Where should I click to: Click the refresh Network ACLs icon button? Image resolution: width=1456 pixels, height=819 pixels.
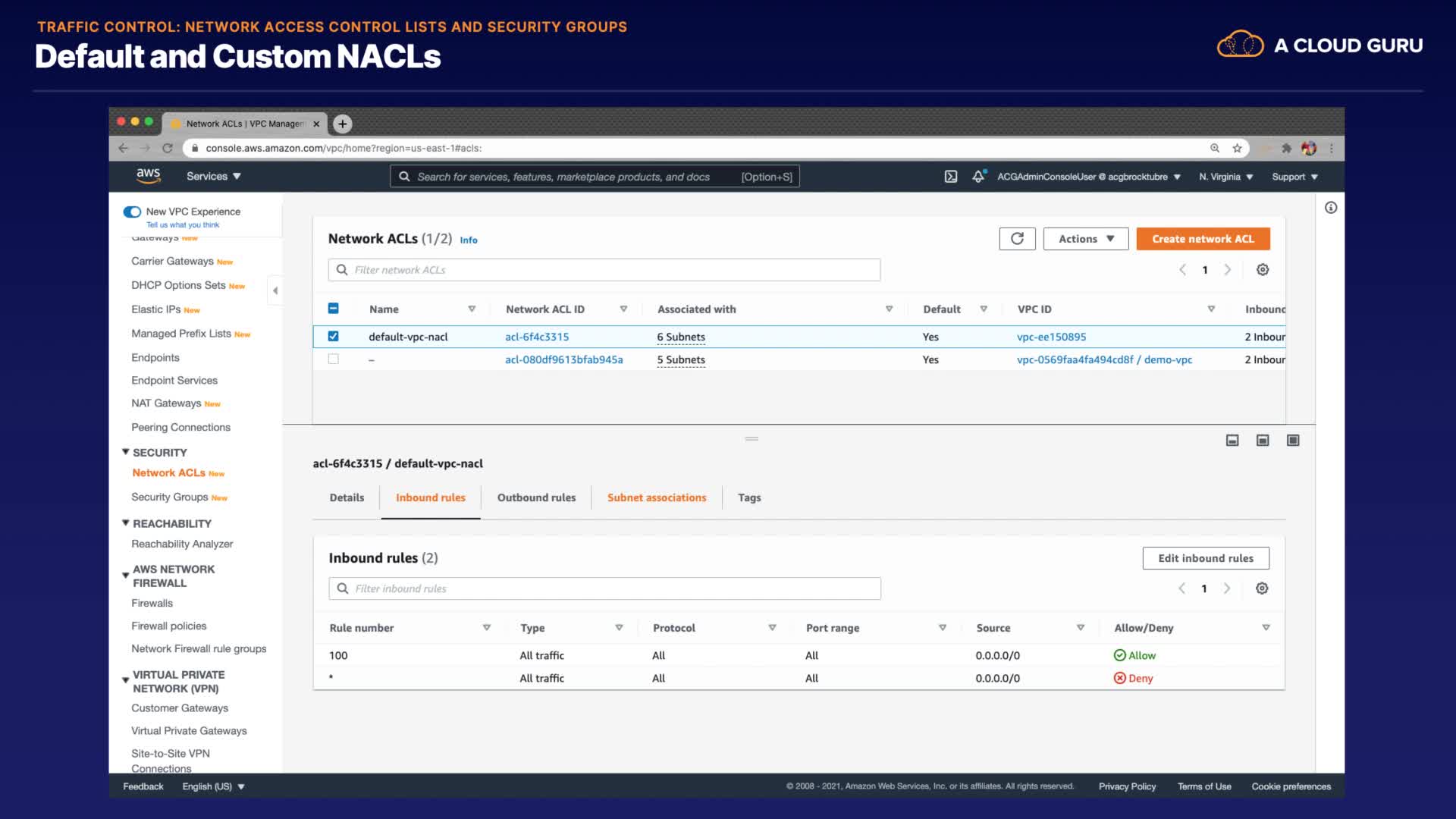point(1017,239)
